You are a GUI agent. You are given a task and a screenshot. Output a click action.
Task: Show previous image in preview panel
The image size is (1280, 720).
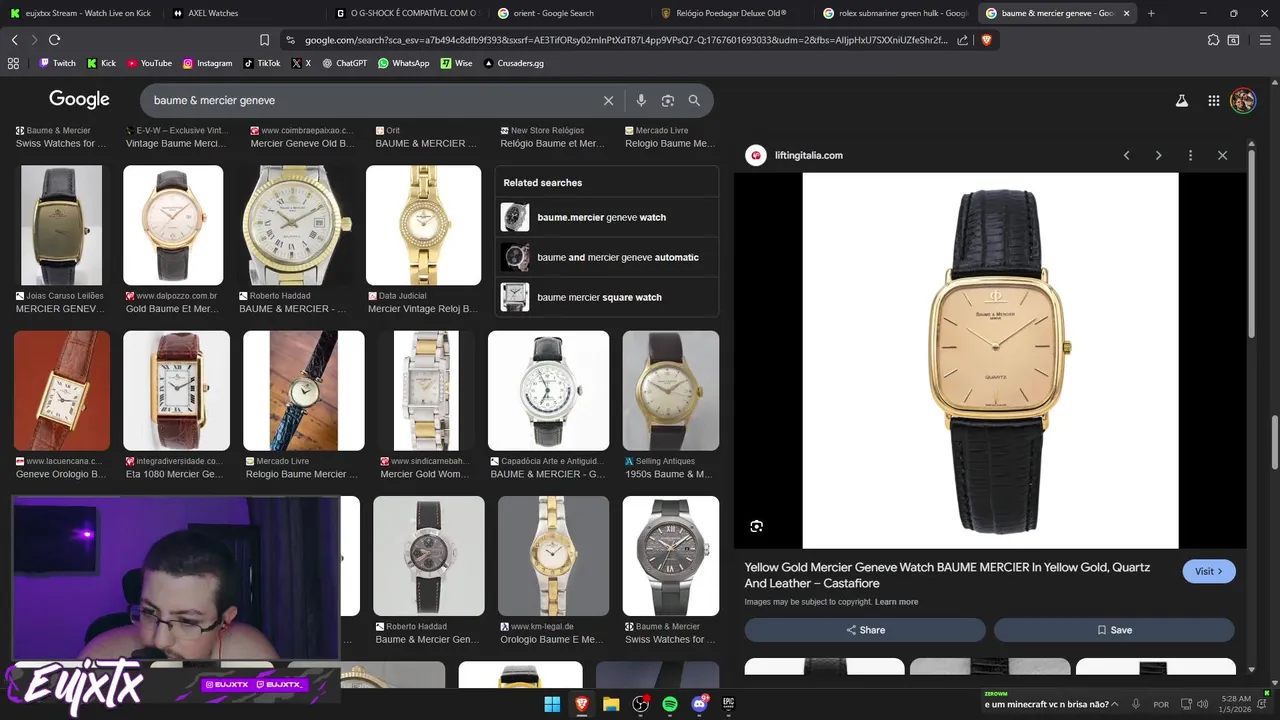click(1127, 155)
